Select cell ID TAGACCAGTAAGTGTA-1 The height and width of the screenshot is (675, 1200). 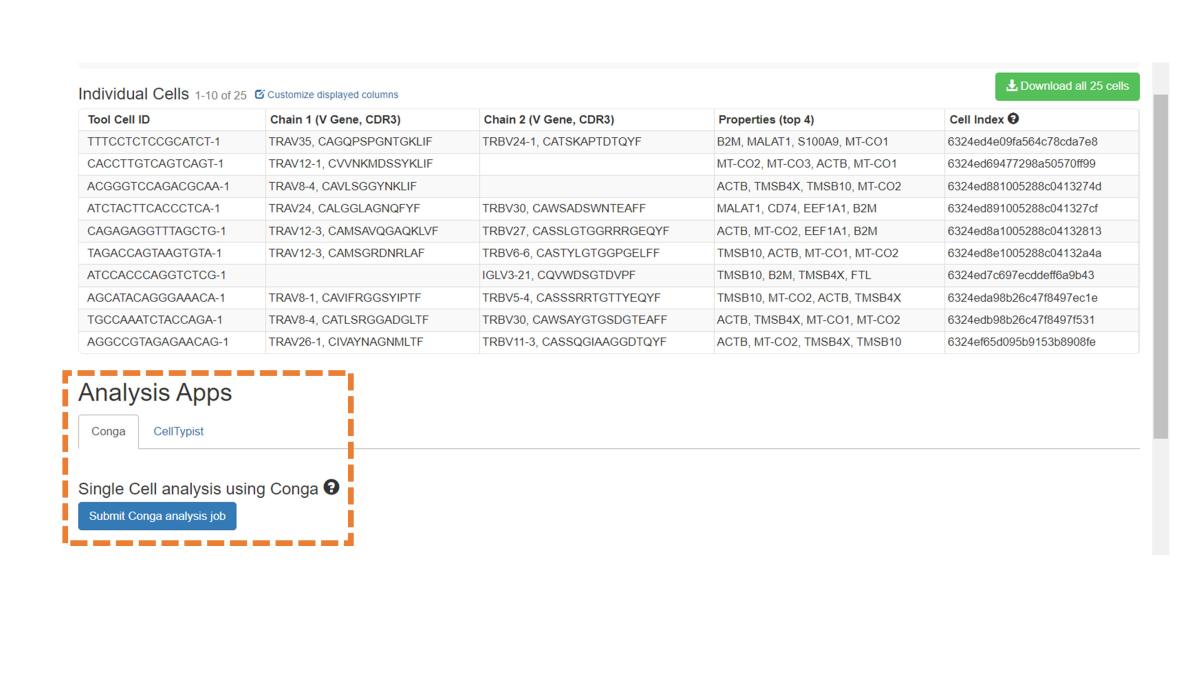point(154,253)
